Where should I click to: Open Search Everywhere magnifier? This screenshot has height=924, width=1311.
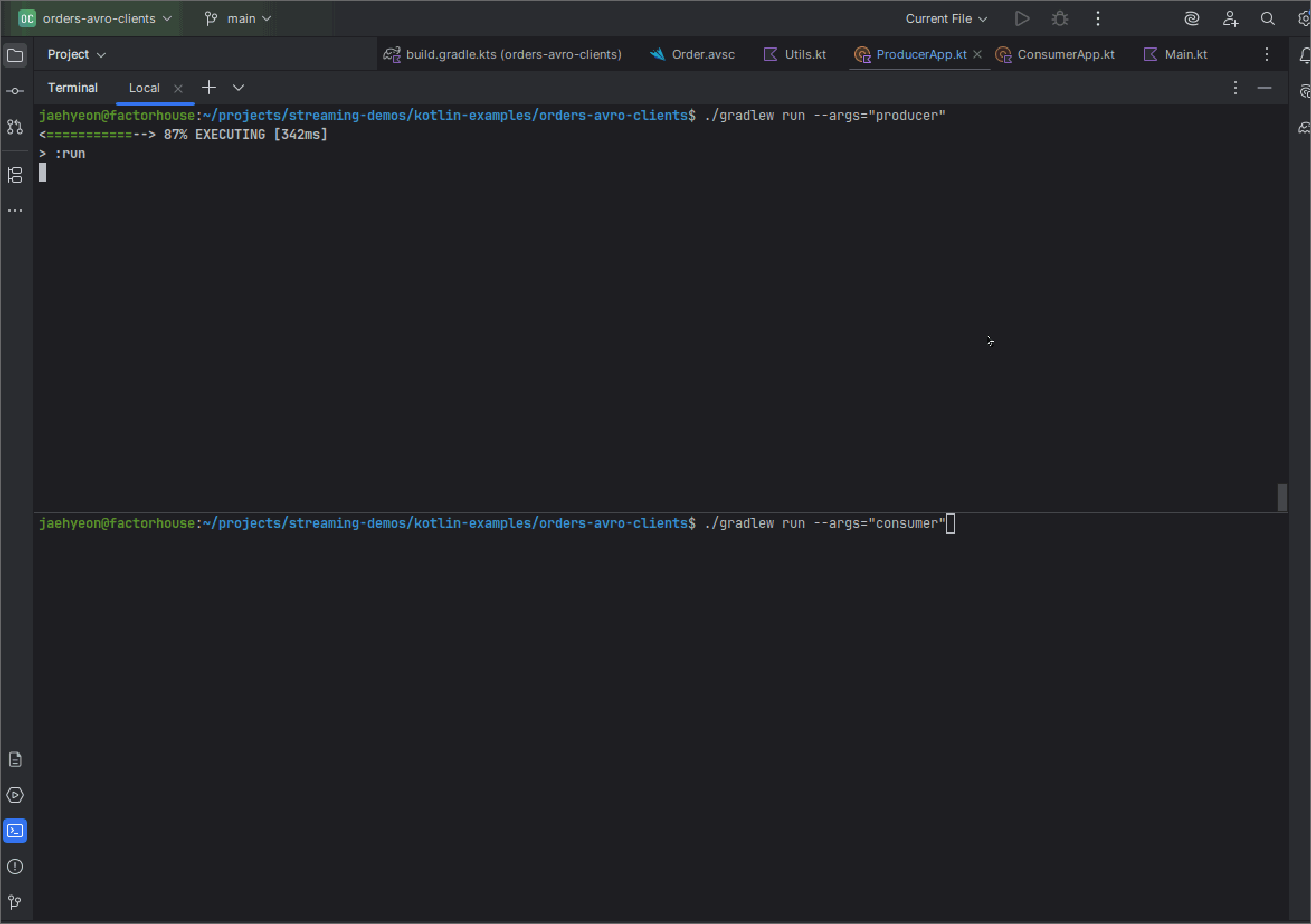1267,19
